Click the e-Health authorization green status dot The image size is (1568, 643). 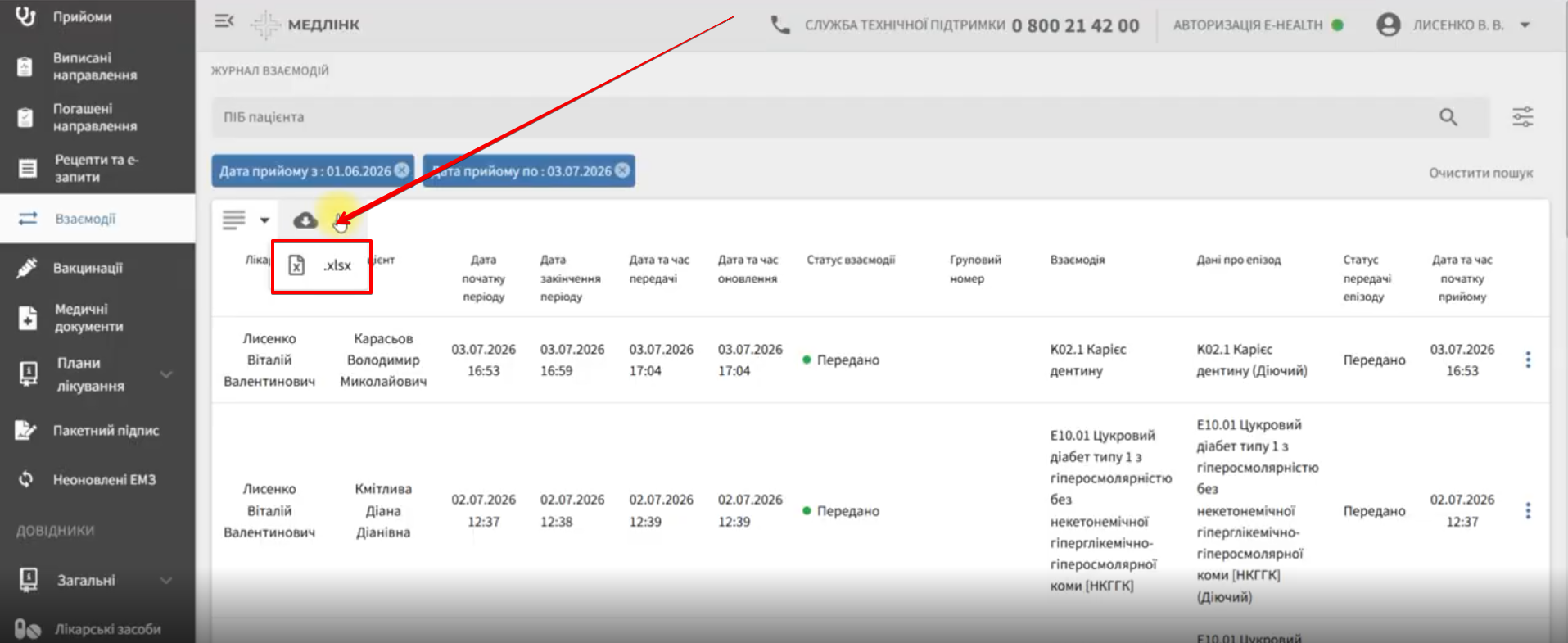pos(1337,25)
